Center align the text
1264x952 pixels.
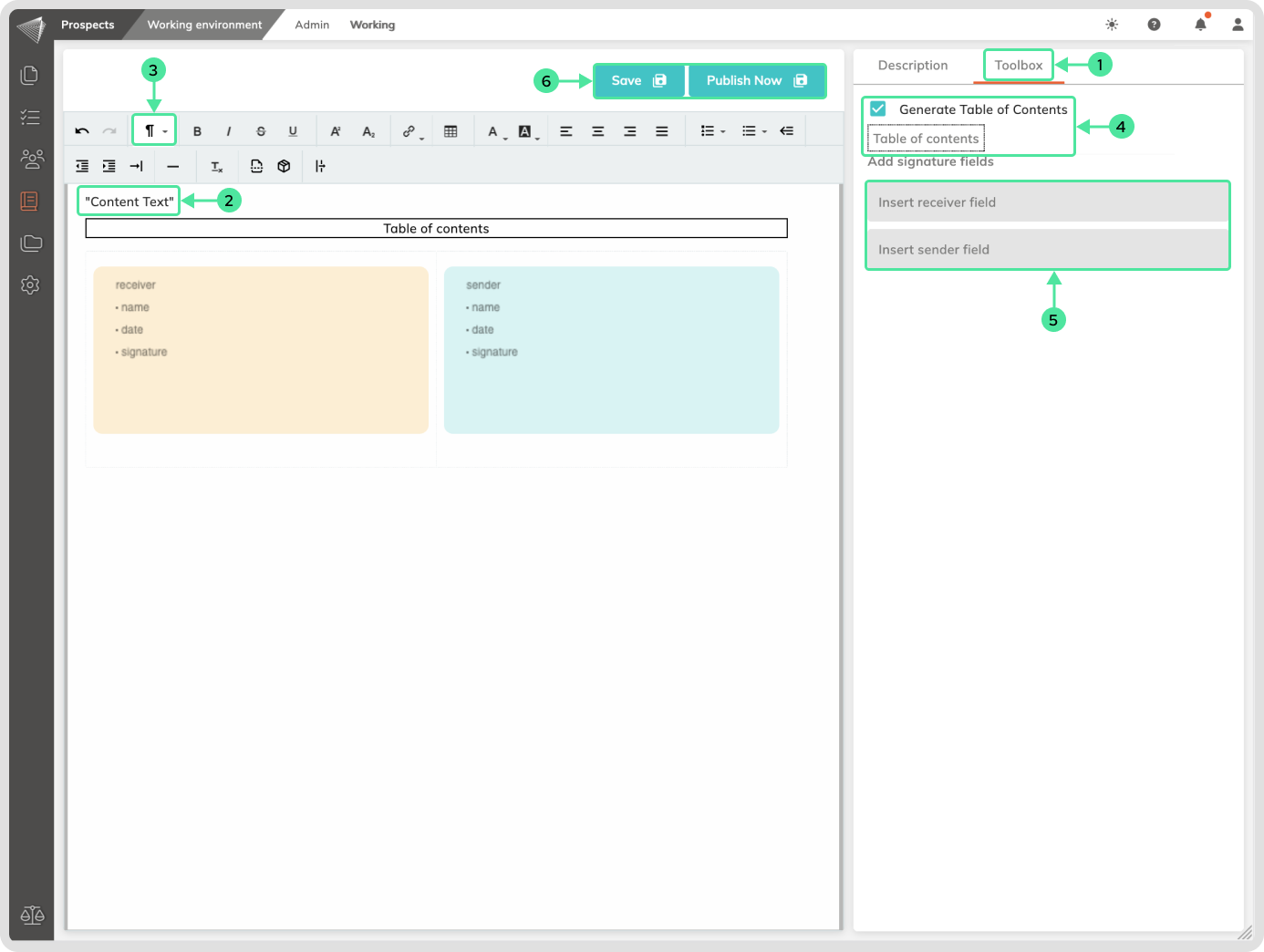[x=598, y=131]
